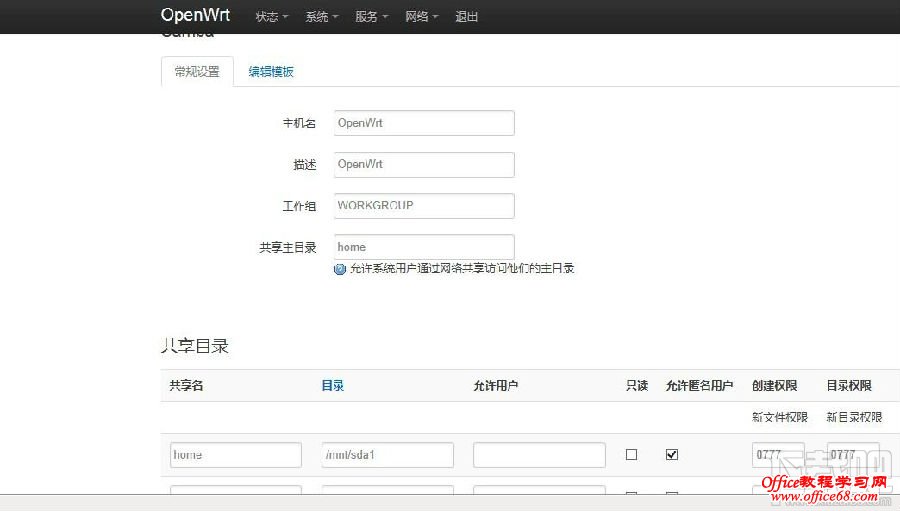Click the 目录权限 column header
900x511 pixels.
click(x=849, y=386)
